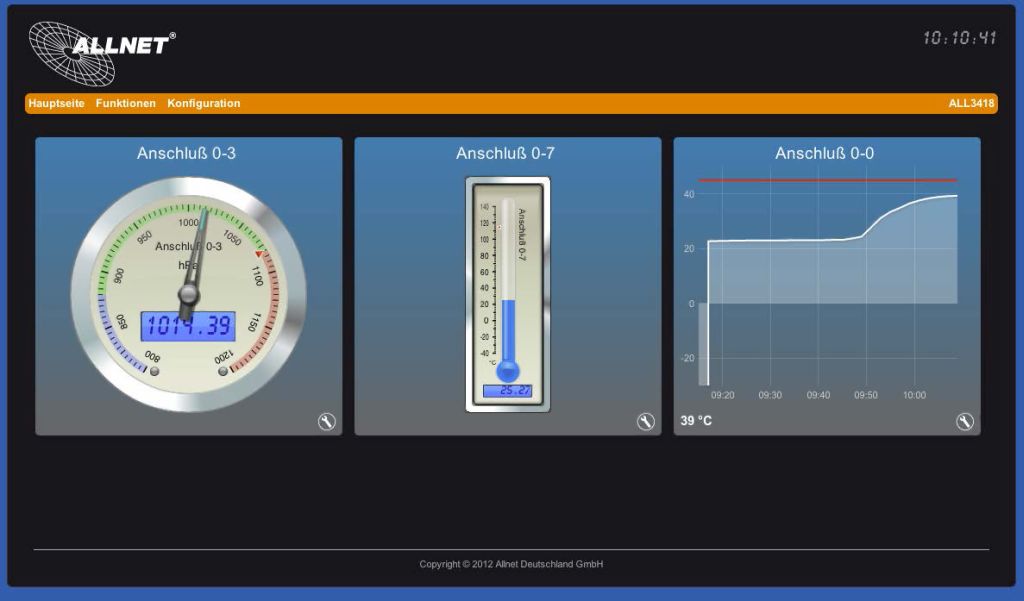
Task: Open settings wrench for Anschluß 0-0 panel
Action: (964, 422)
